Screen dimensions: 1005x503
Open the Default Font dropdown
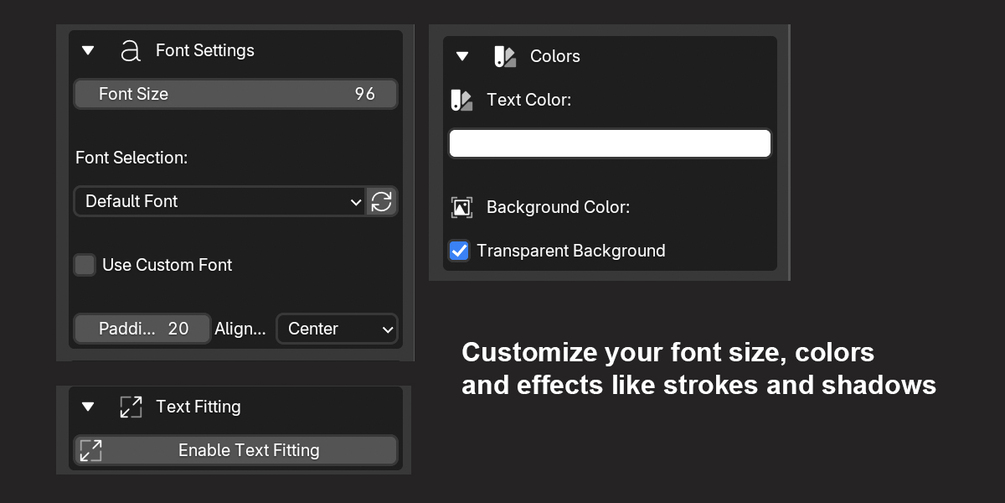pyautogui.click(x=220, y=201)
